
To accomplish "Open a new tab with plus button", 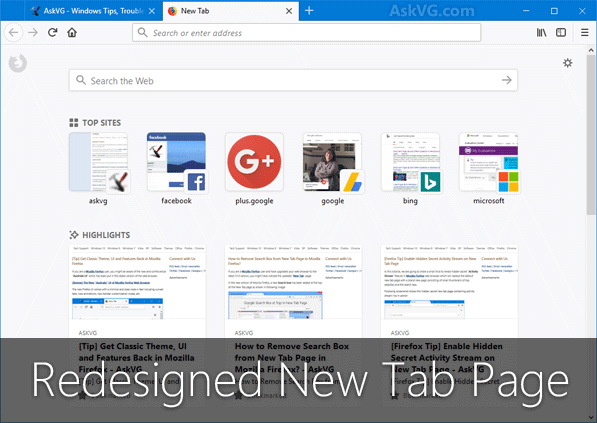I will point(309,11).
